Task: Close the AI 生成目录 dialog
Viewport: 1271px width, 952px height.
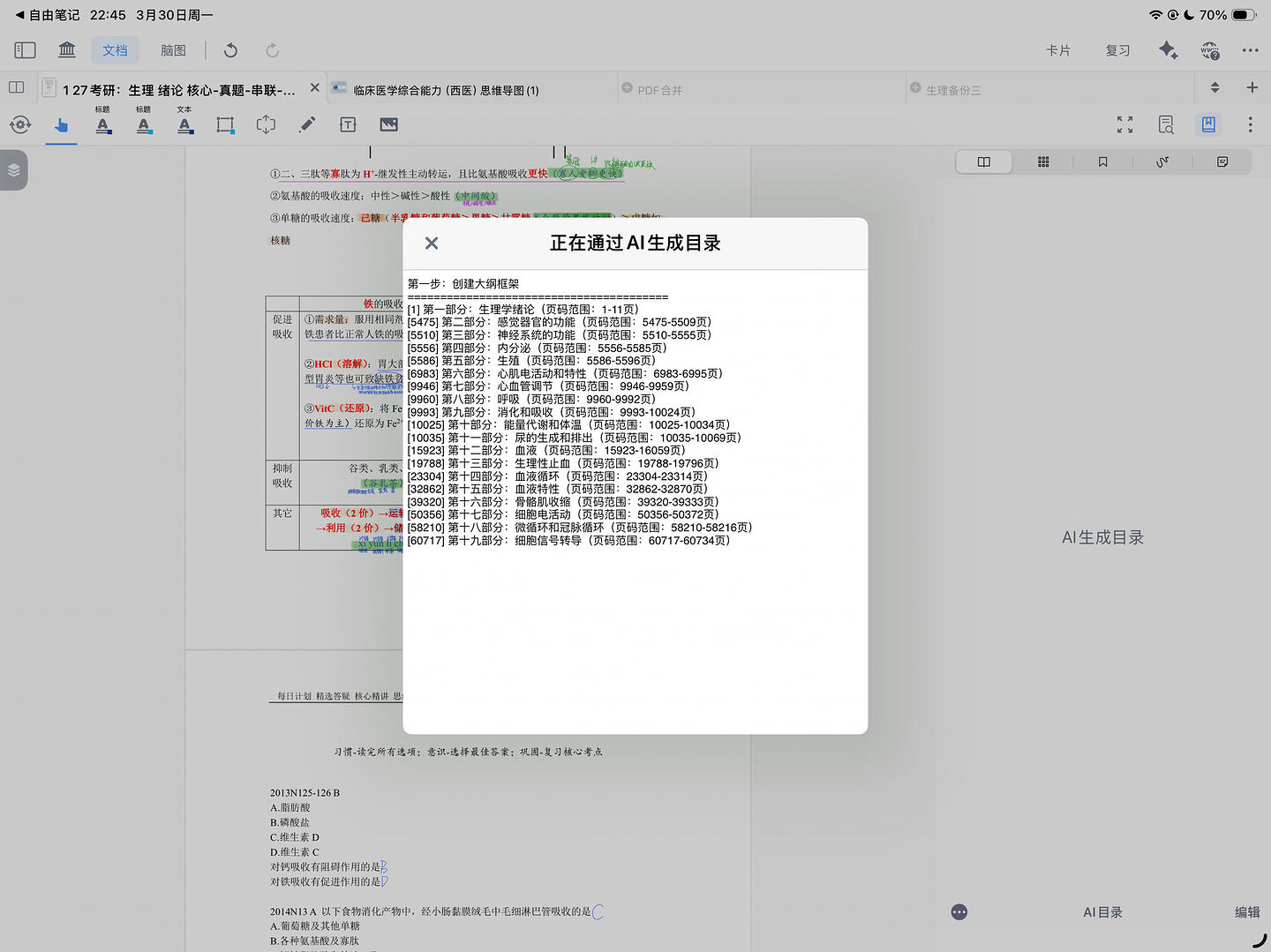Action: (432, 244)
